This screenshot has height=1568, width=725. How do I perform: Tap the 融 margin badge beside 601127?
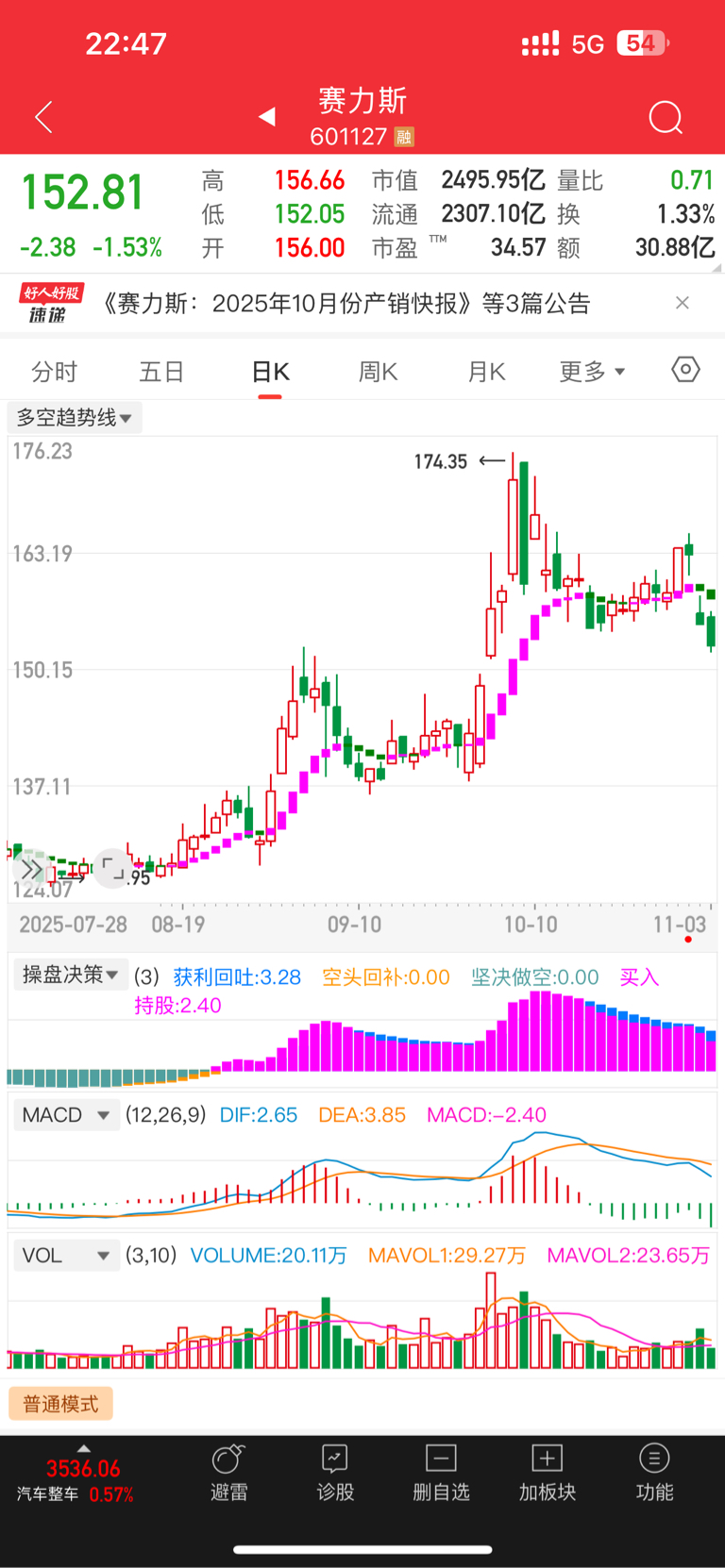(x=404, y=138)
